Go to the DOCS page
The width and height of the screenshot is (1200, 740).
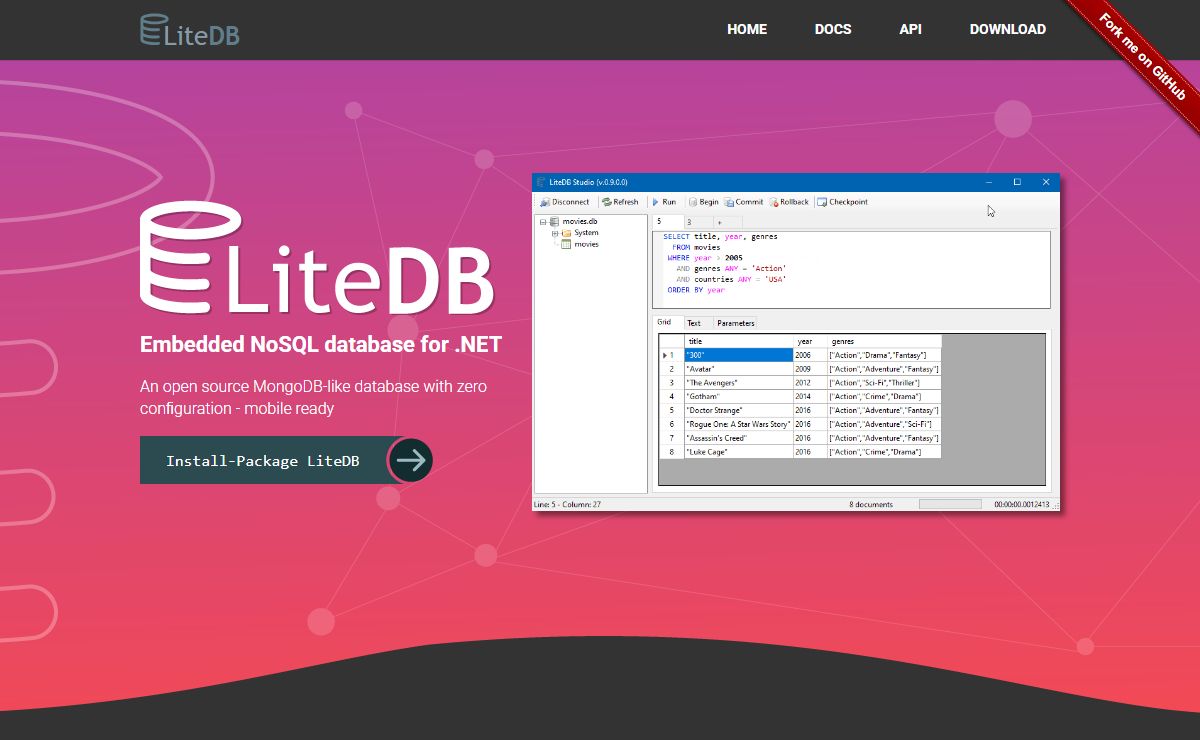coord(833,29)
